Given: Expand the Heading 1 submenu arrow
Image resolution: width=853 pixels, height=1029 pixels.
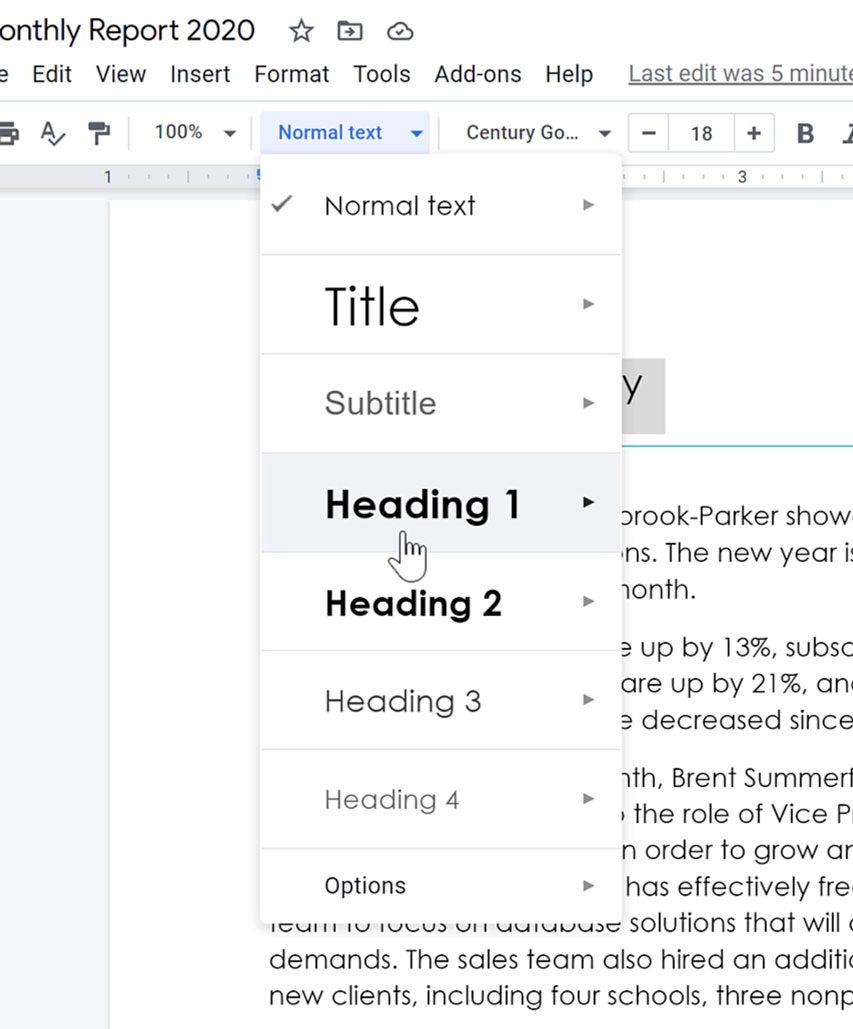Looking at the screenshot, I should click(x=589, y=503).
